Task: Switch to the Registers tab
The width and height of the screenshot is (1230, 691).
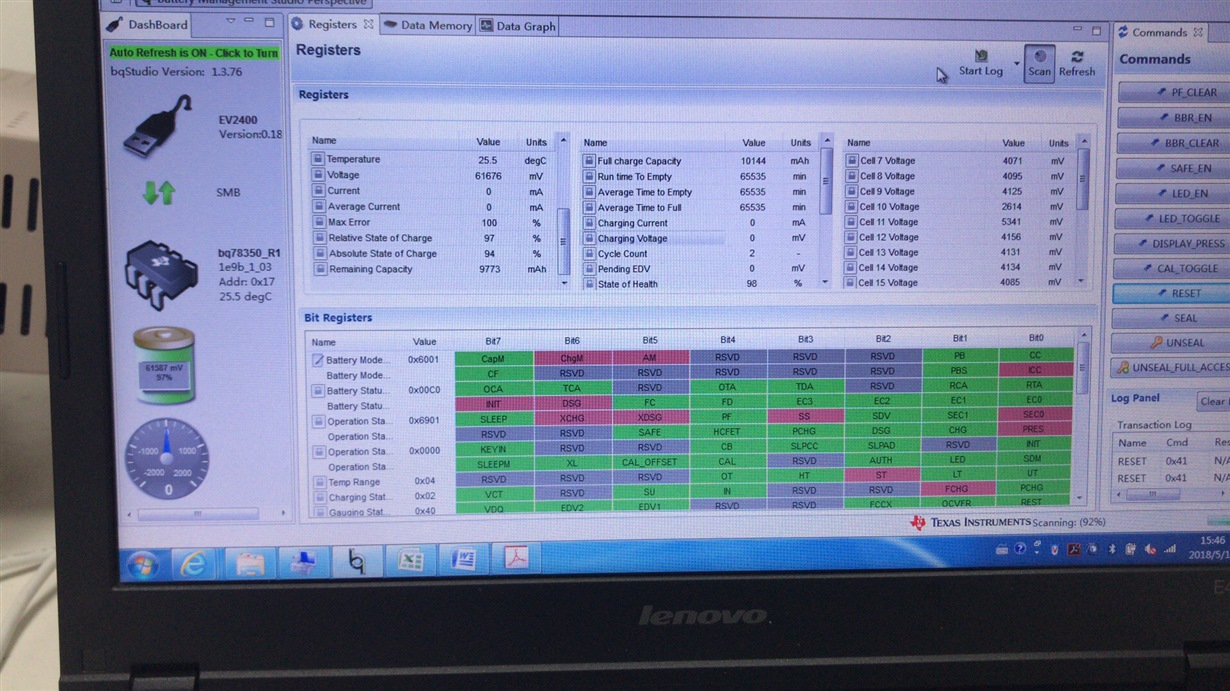Action: tap(332, 25)
